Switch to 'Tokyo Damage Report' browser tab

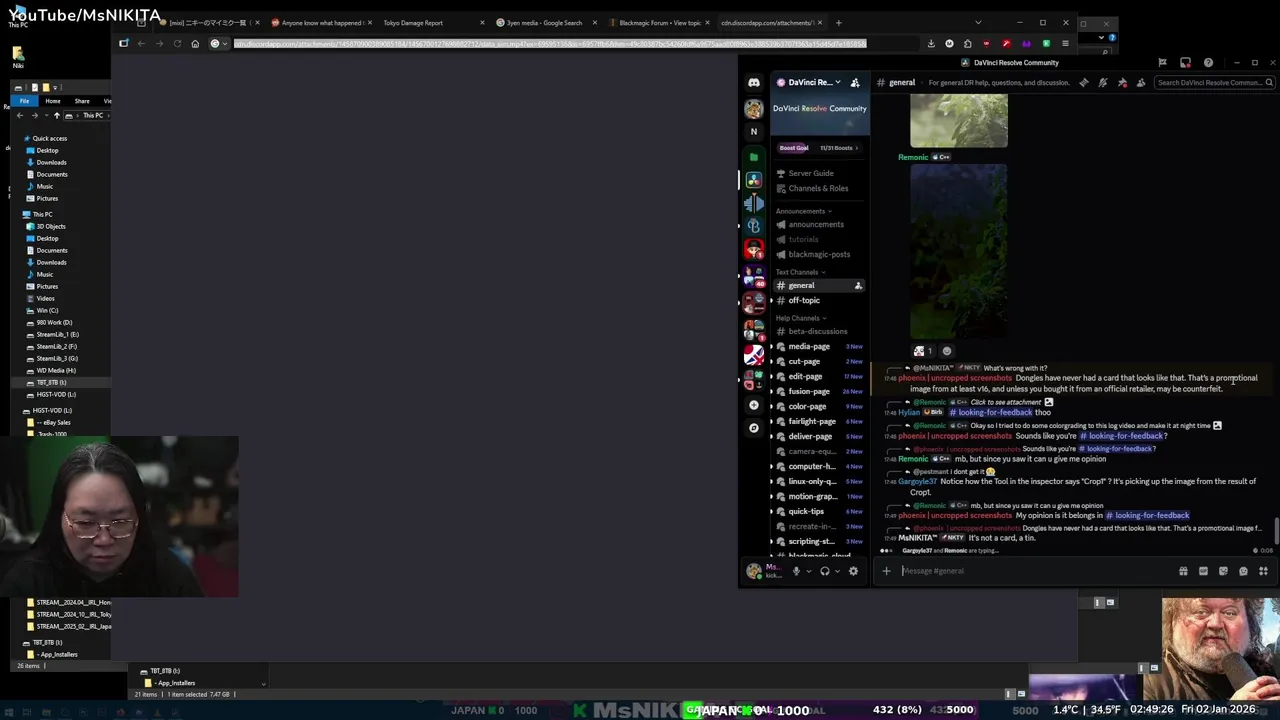tap(413, 23)
